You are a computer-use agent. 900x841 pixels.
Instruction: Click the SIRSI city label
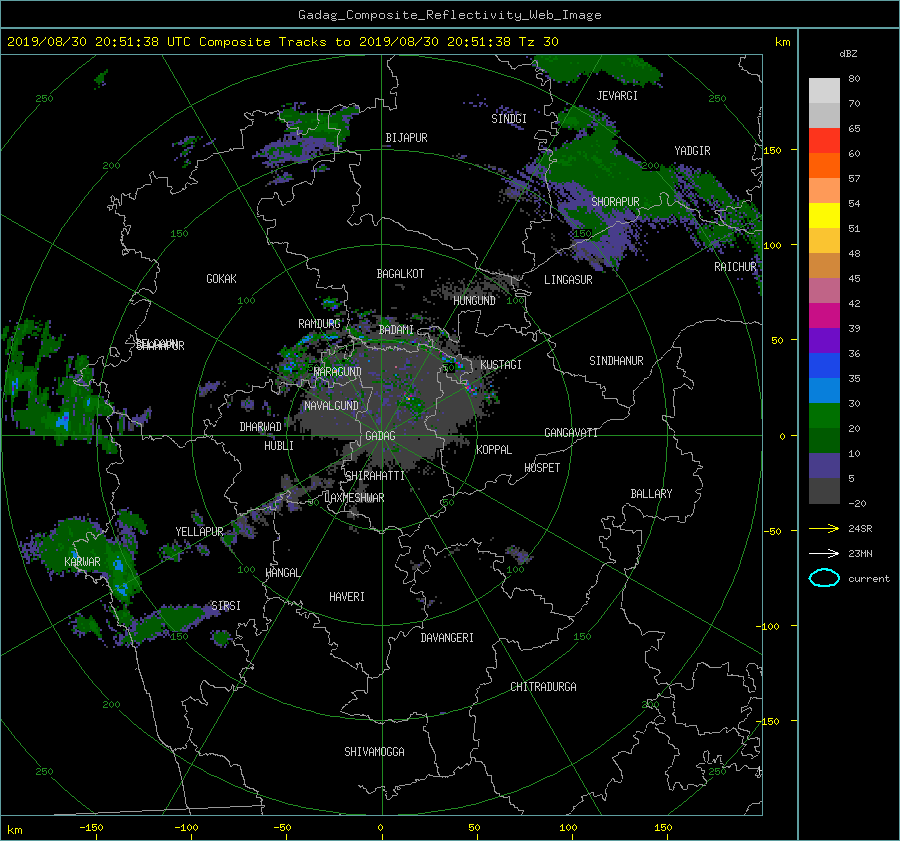pyautogui.click(x=226, y=606)
